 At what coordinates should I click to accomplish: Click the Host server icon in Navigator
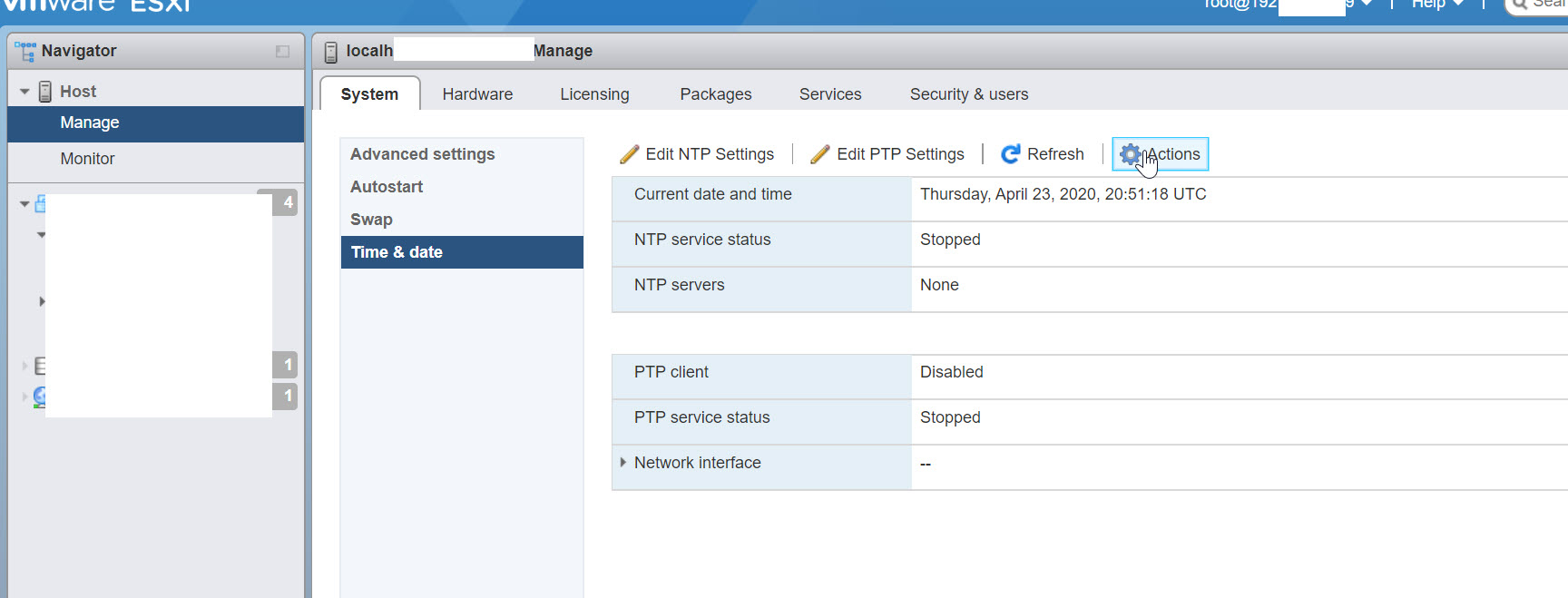[x=45, y=92]
